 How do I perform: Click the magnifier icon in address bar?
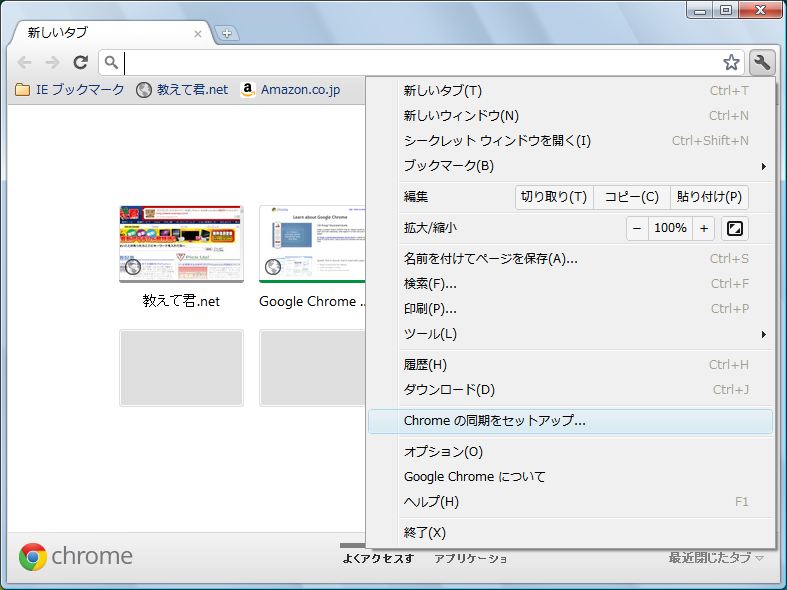pos(111,63)
